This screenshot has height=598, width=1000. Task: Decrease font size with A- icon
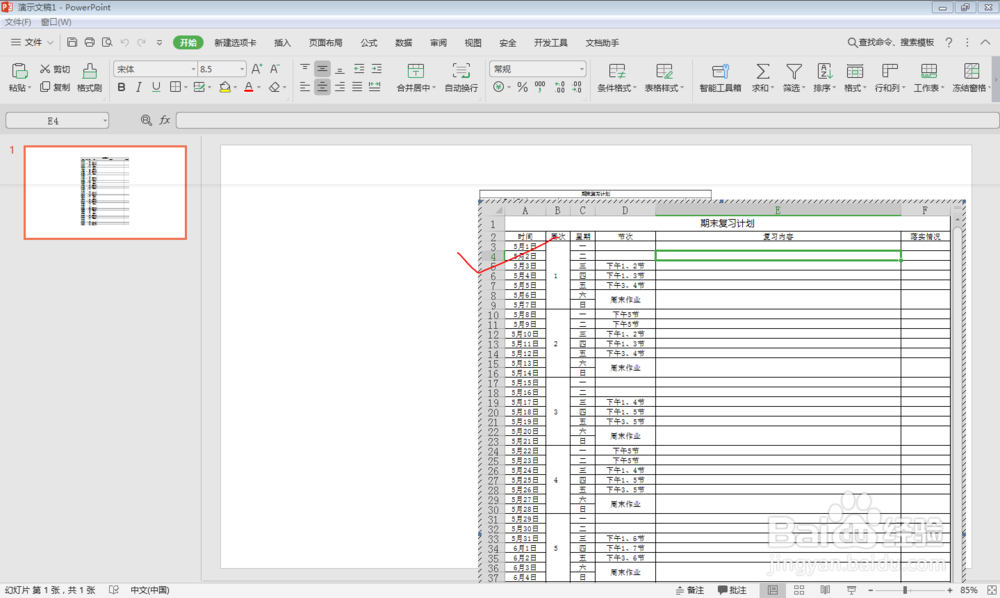click(x=275, y=69)
